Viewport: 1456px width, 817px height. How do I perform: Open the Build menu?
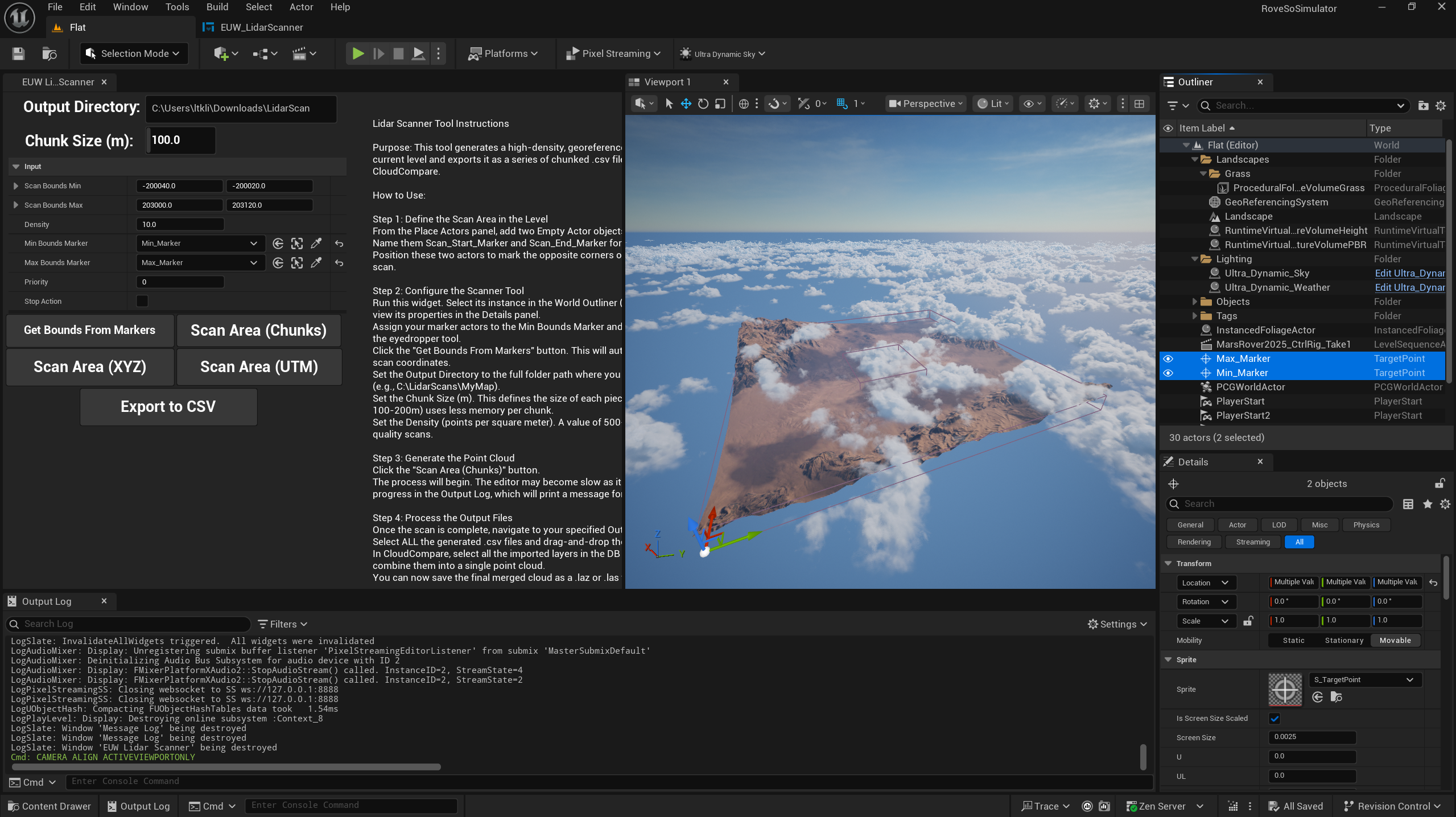[x=217, y=7]
